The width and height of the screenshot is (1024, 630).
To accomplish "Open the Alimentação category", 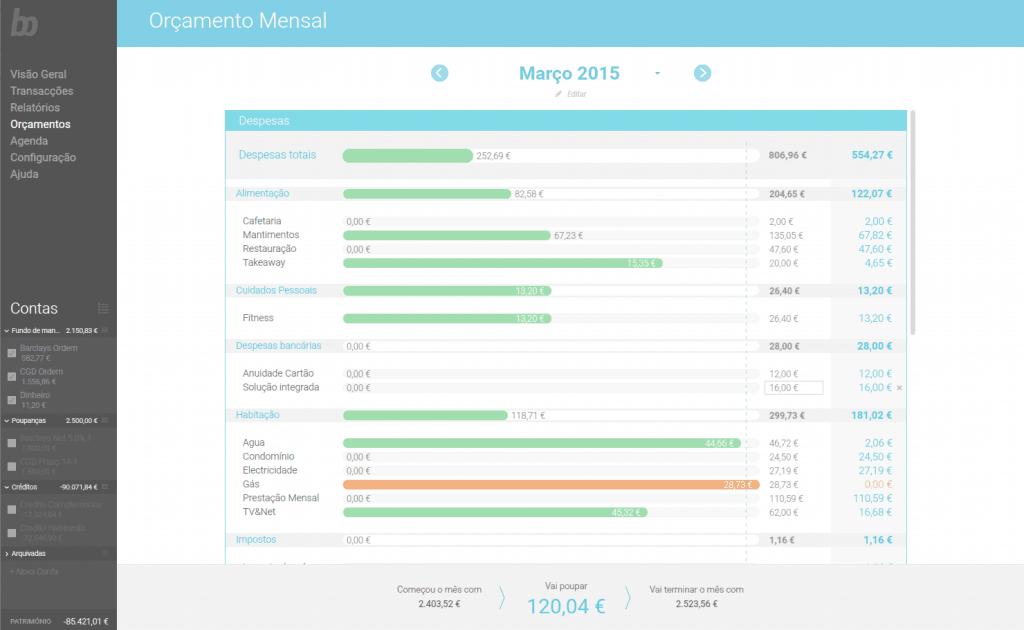I will pos(262,193).
